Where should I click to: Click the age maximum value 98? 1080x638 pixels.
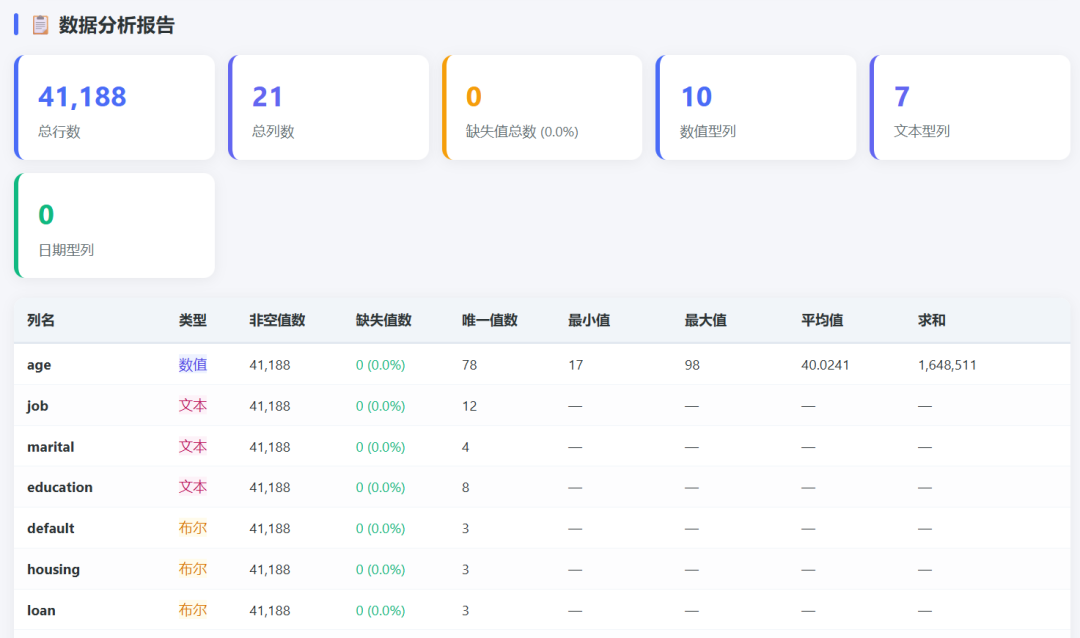692,365
